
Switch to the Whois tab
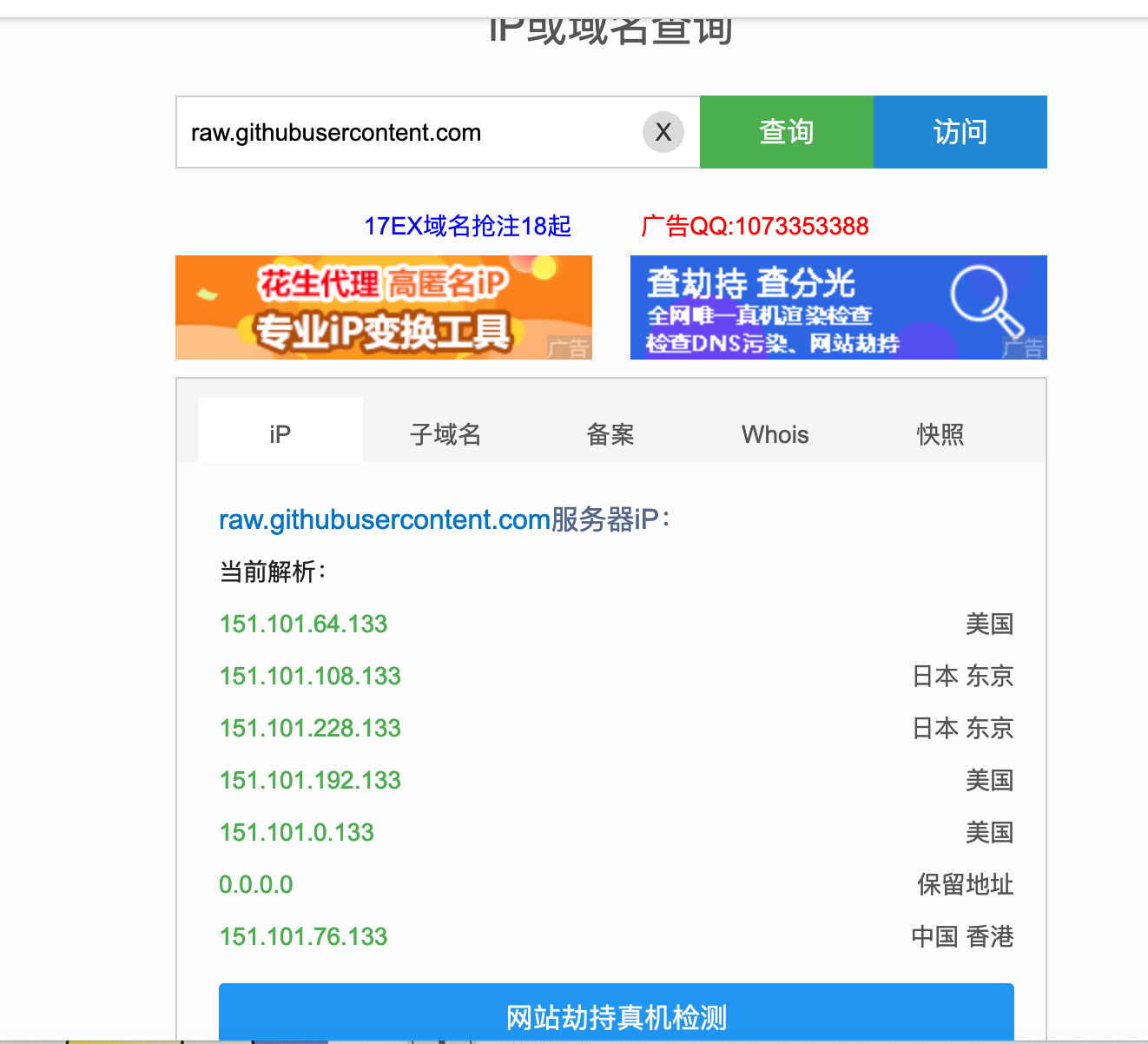coord(775,433)
